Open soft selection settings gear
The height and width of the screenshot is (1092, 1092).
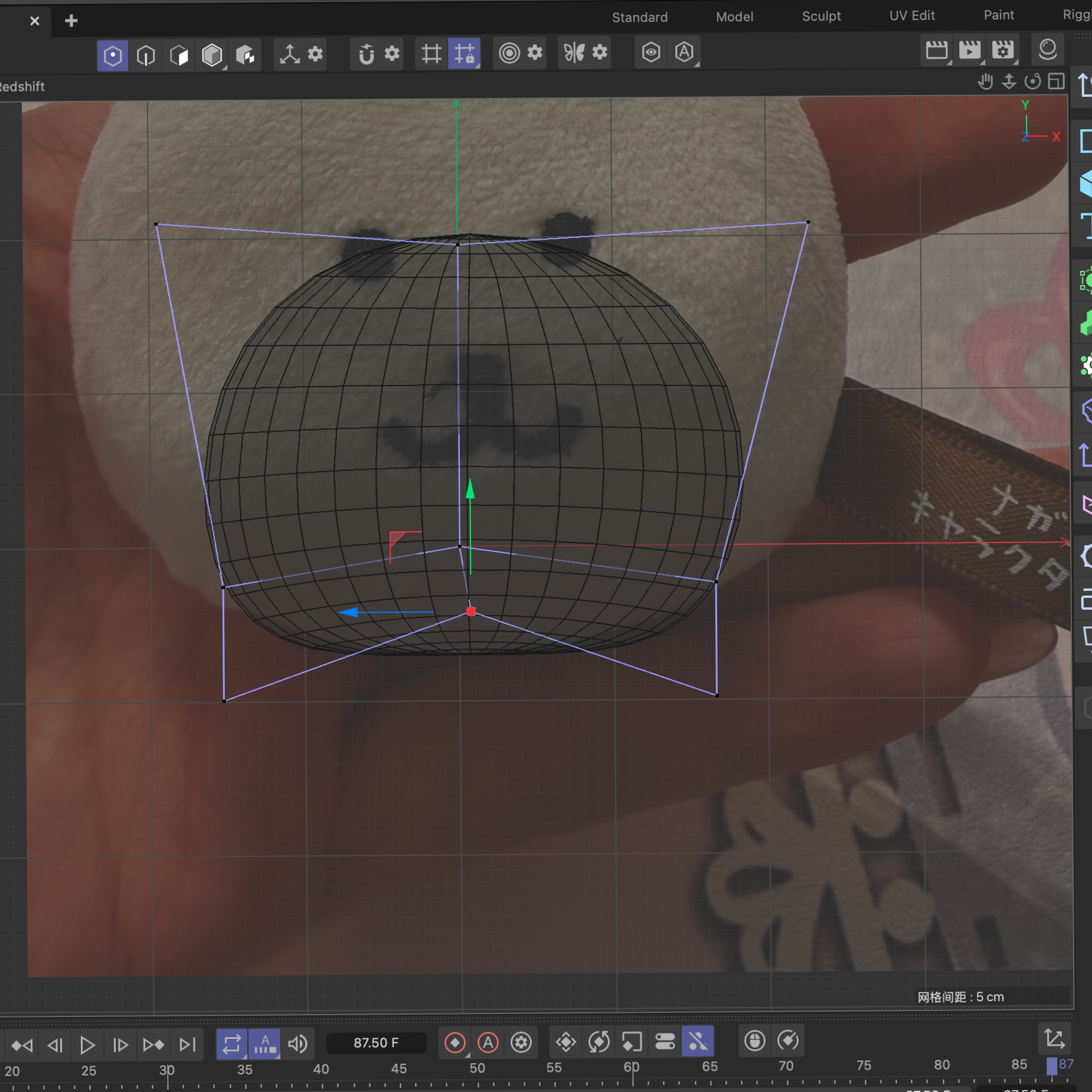coord(535,53)
